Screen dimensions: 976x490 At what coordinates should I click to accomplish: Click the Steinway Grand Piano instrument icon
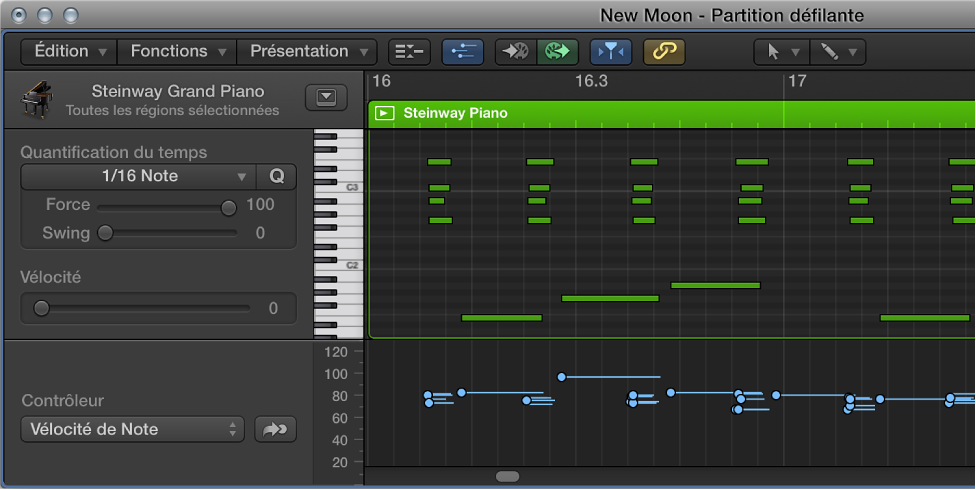tap(37, 100)
